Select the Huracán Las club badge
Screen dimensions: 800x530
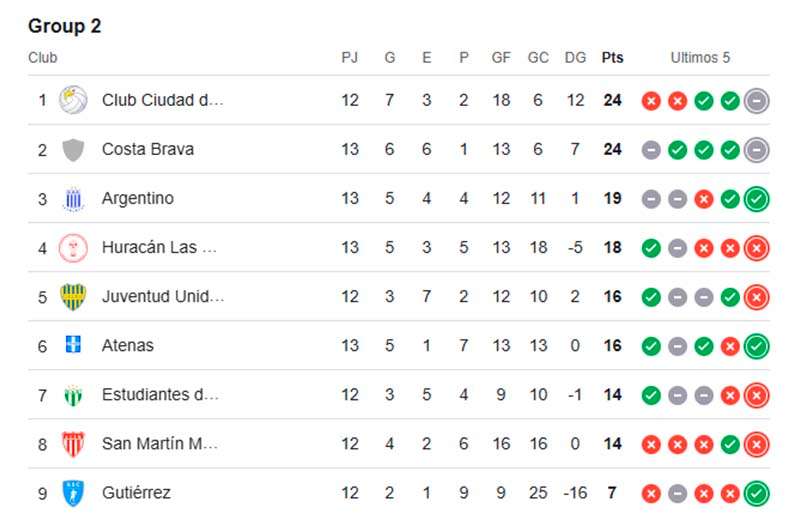click(x=73, y=248)
